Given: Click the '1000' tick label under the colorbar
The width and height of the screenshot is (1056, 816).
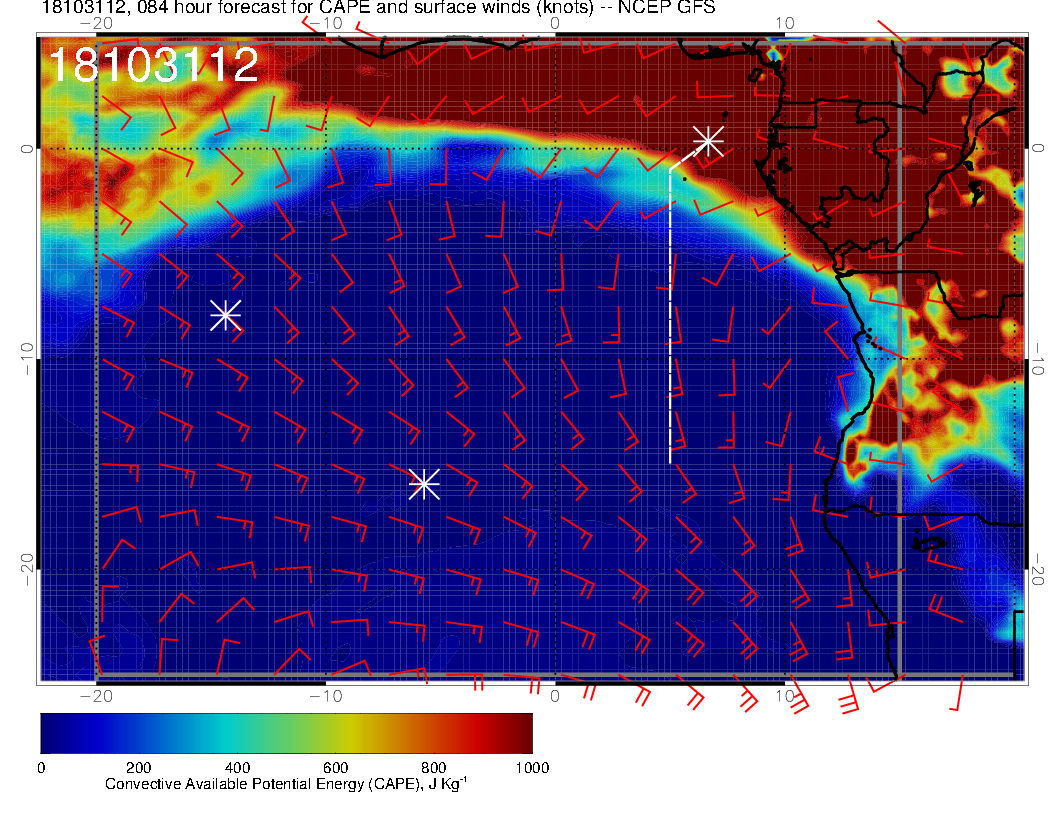Looking at the screenshot, I should [x=532, y=768].
